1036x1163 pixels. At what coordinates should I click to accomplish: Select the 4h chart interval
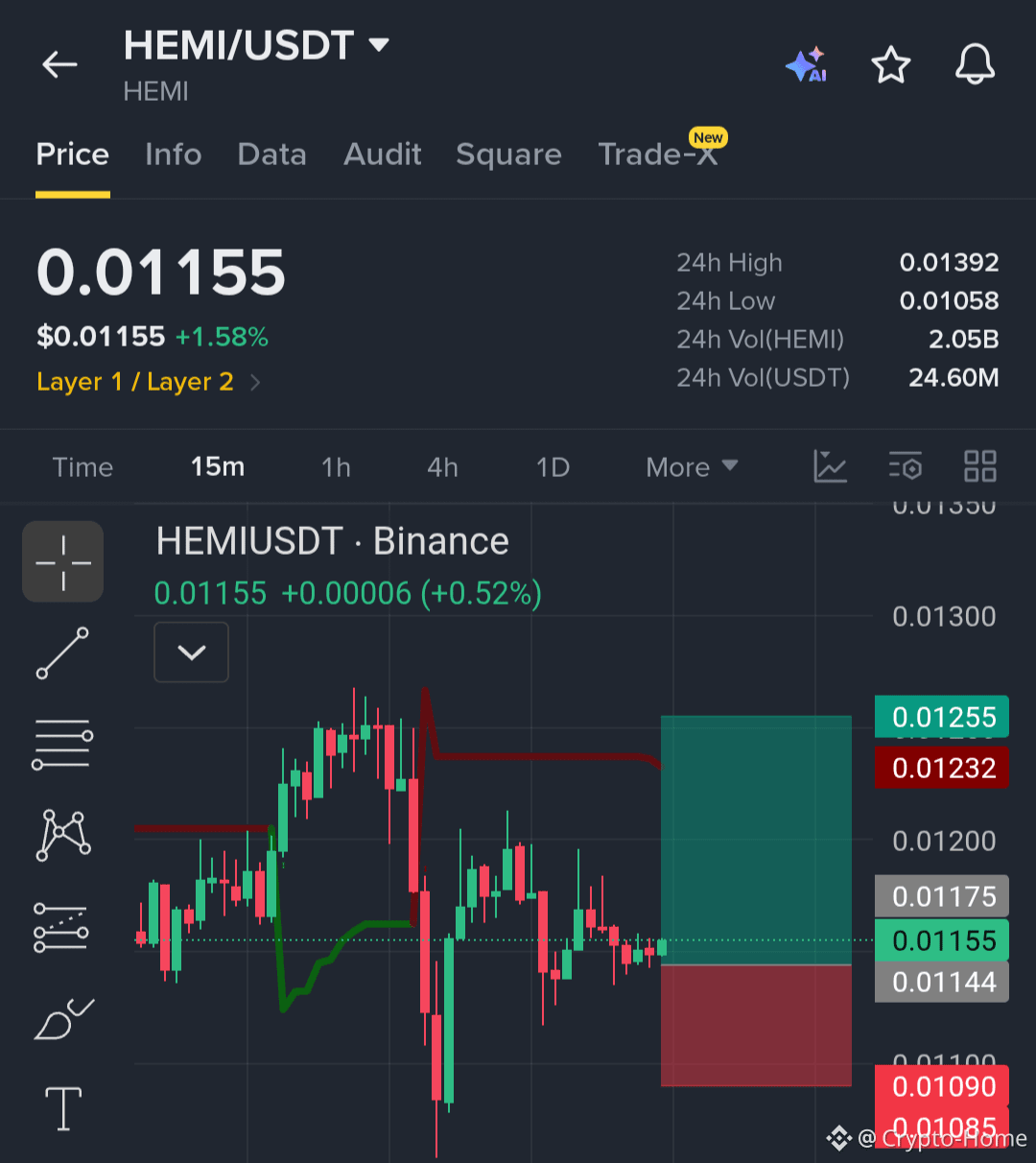point(442,467)
